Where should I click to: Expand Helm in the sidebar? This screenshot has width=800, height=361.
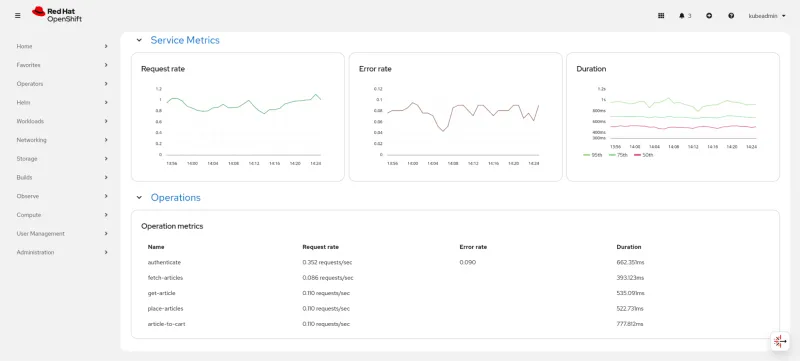[62, 102]
